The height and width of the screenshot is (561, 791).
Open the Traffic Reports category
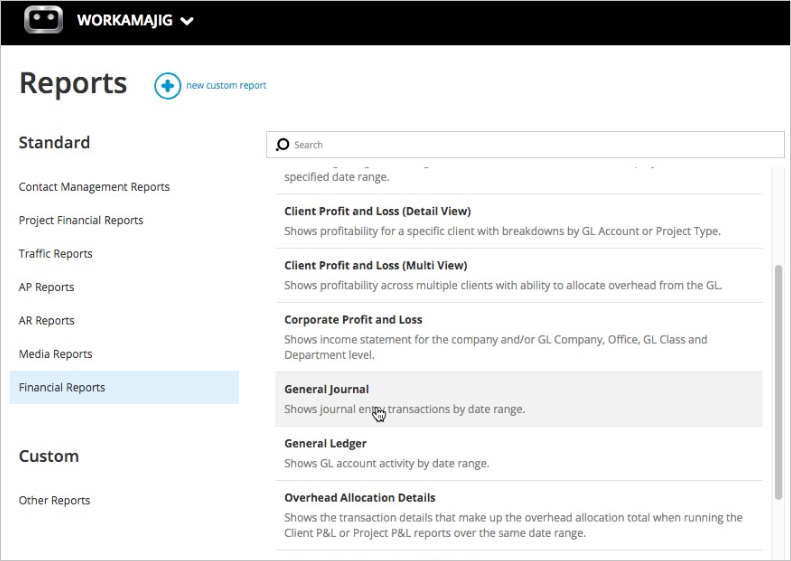coord(56,254)
